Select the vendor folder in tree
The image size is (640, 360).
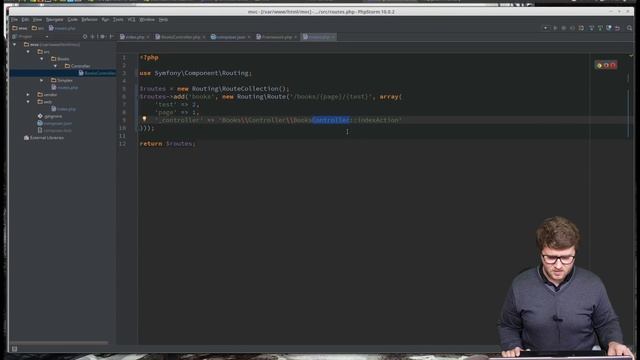47,95
